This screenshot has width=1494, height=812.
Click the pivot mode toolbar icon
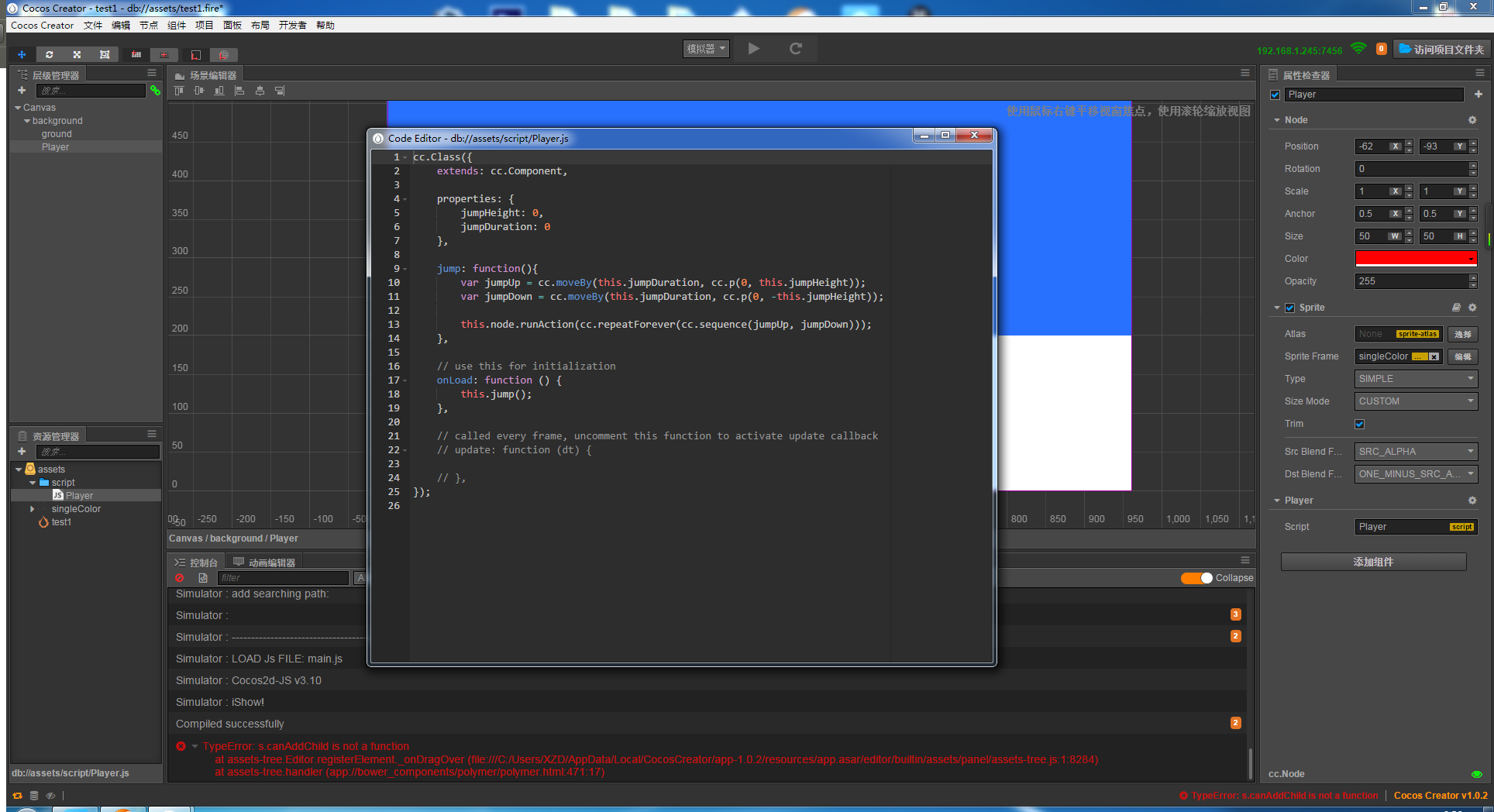136,54
